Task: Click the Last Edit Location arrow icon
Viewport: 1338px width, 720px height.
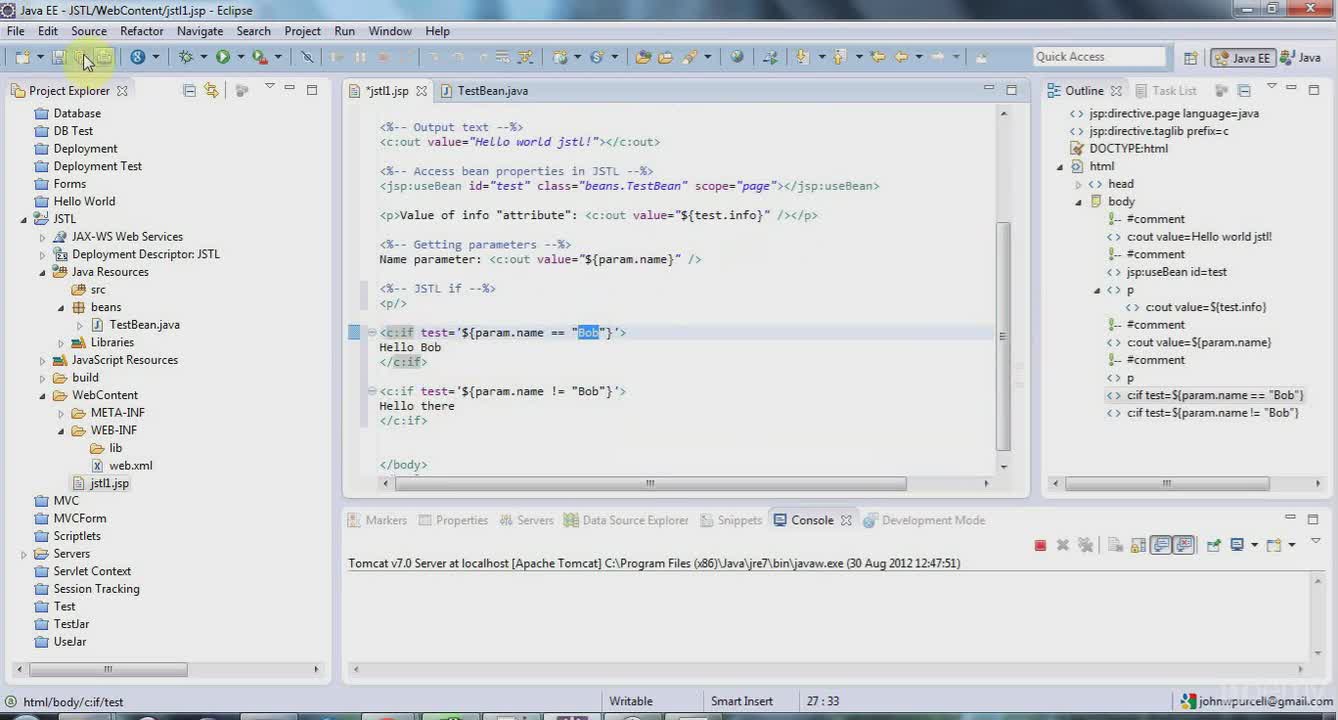Action: [x=877, y=57]
